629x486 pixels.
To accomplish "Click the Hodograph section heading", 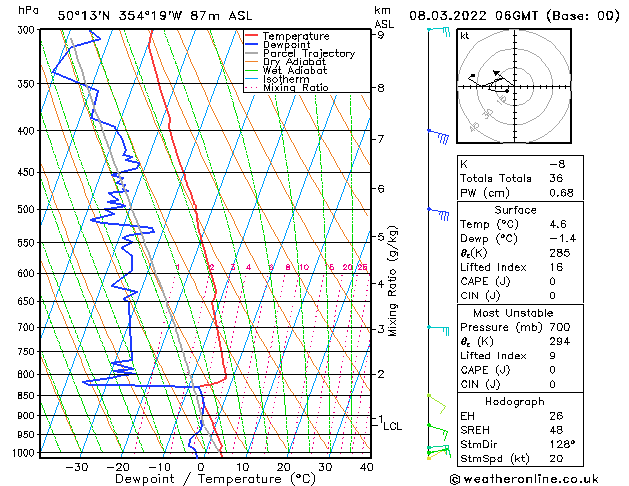I will coord(515,401).
